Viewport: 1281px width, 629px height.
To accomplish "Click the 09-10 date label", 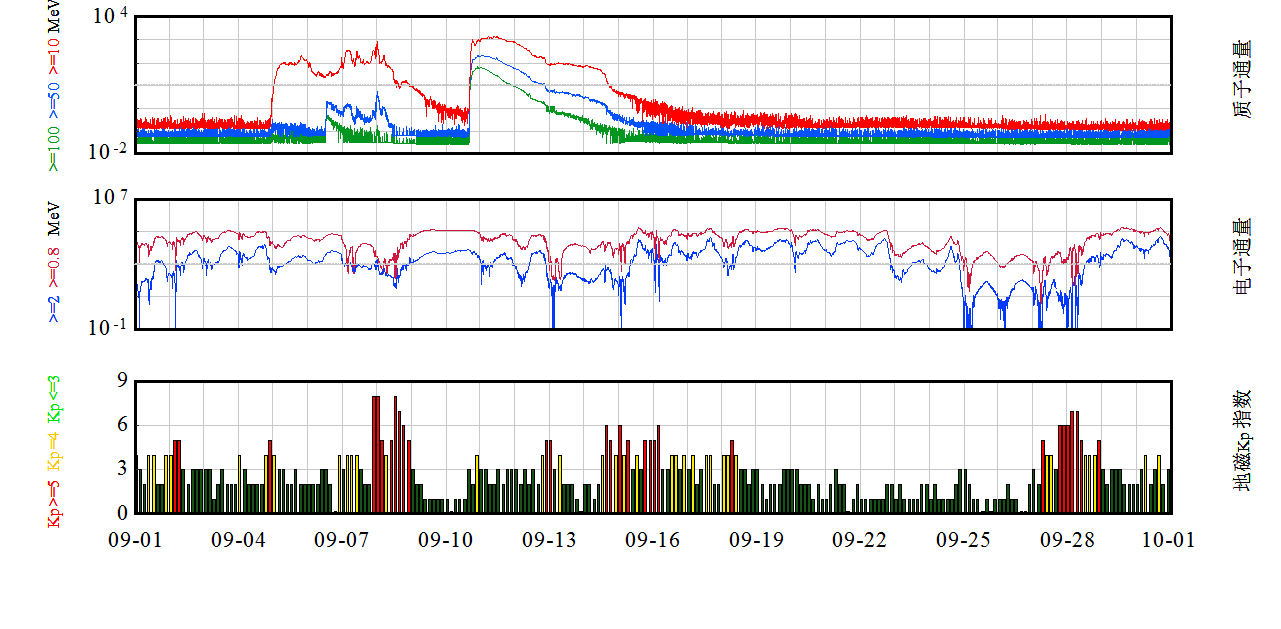I will point(445,540).
